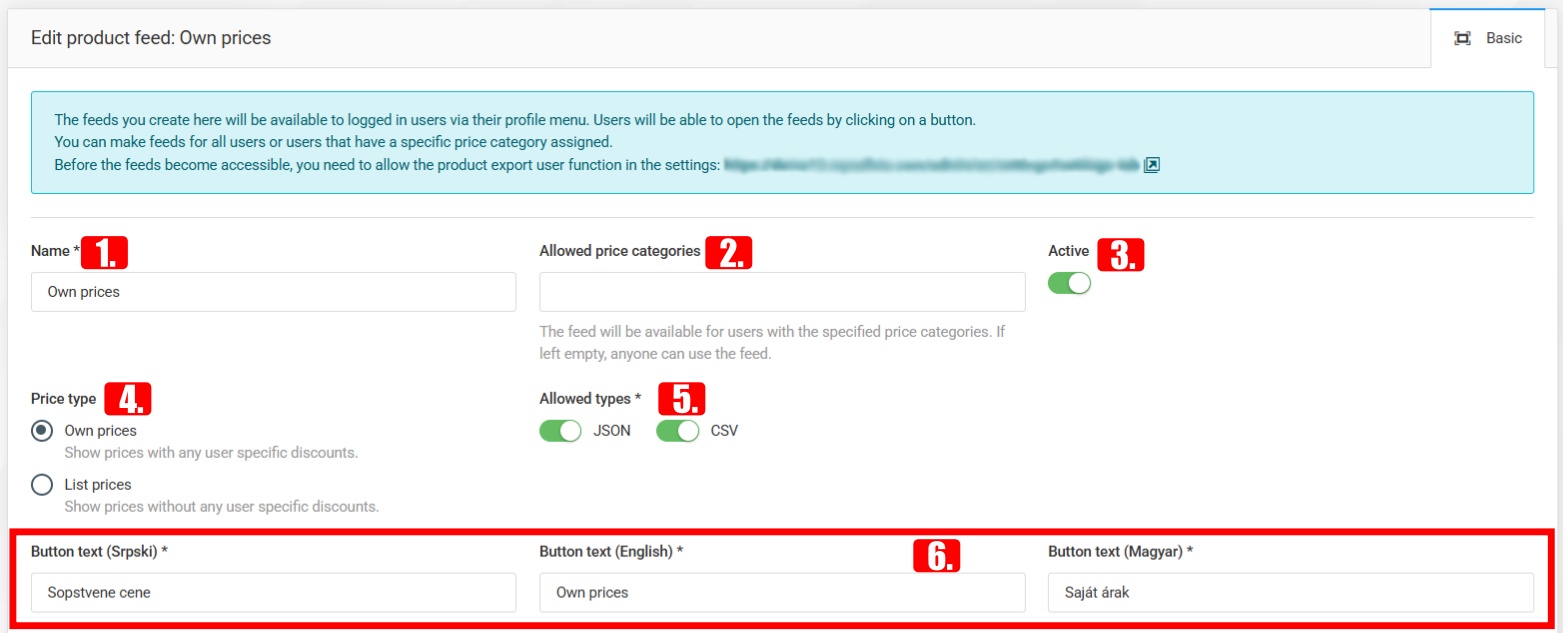Open the Allowed price categories field
The image size is (1563, 633).
782,292
